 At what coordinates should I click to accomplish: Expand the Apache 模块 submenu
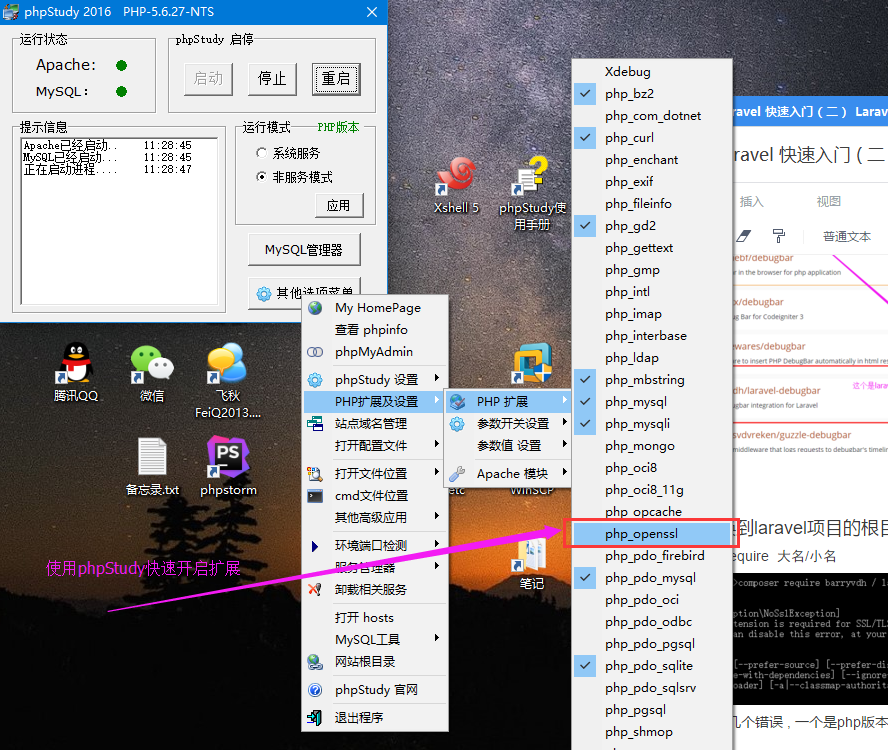click(x=512, y=474)
